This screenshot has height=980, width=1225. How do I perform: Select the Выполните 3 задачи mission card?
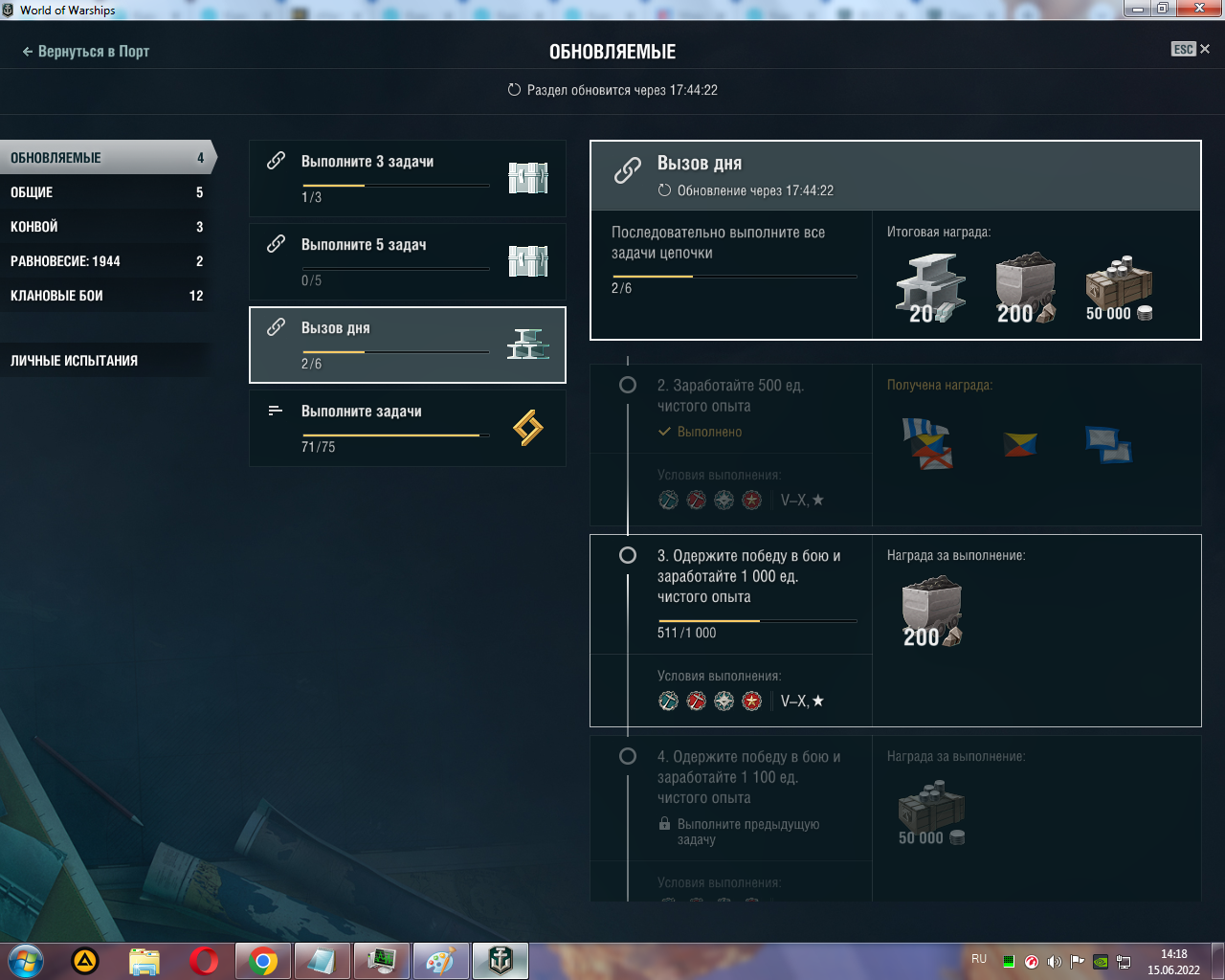coord(408,178)
